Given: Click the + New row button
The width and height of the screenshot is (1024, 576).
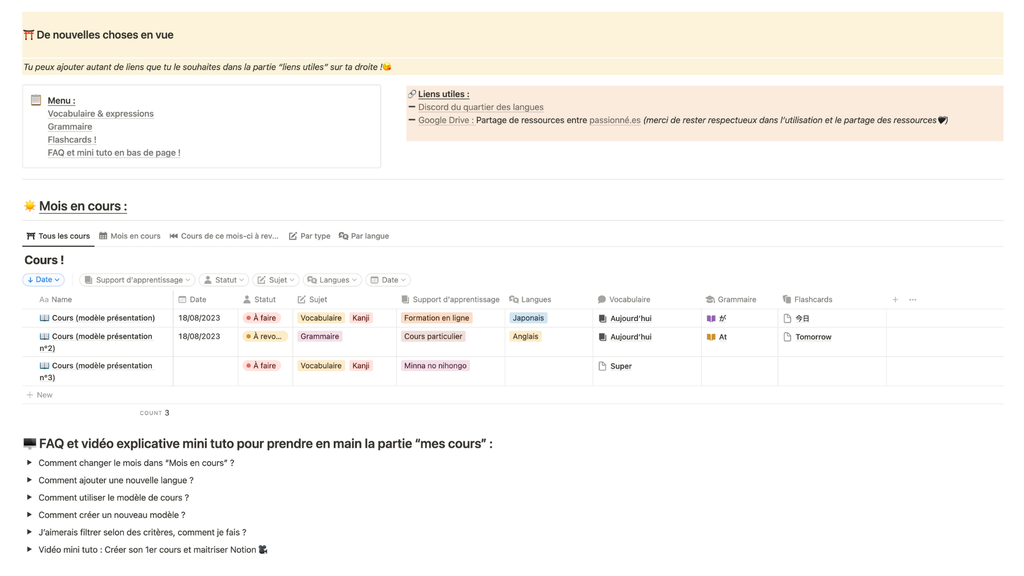Looking at the screenshot, I should [39, 395].
